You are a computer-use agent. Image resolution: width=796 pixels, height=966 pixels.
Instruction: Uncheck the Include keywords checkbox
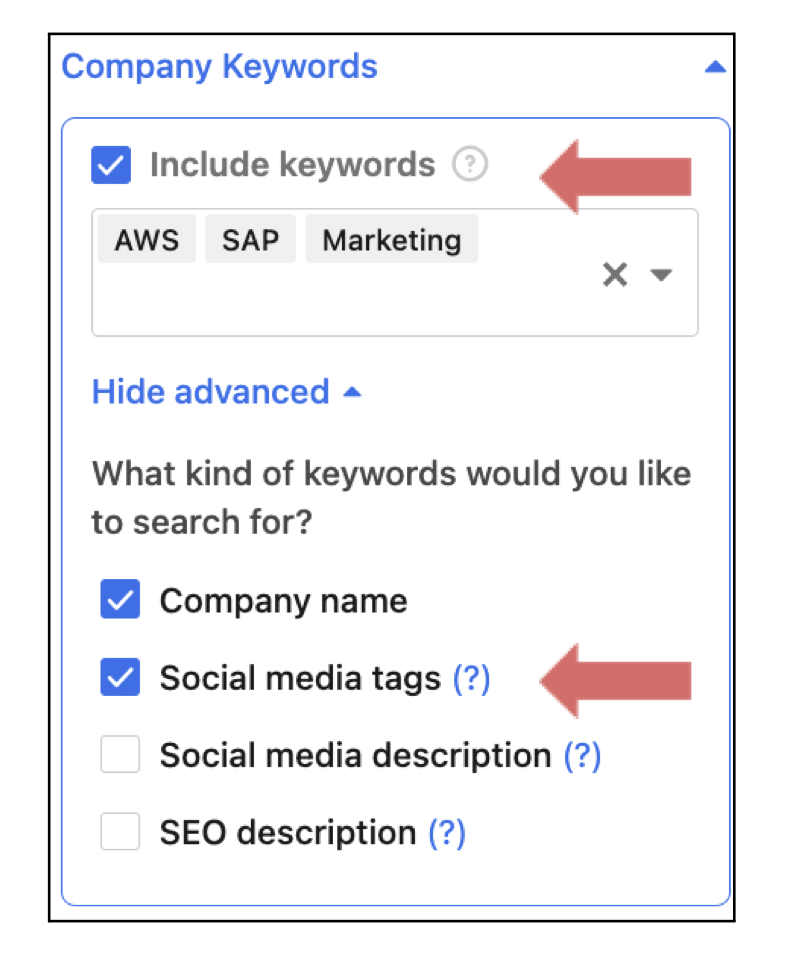coord(111,165)
